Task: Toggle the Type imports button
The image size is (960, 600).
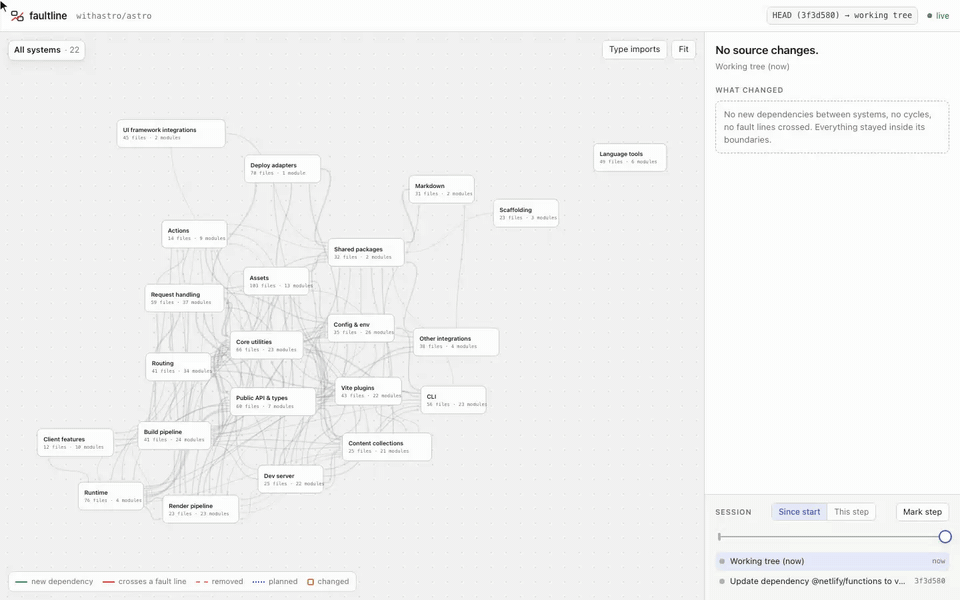Action: (x=634, y=50)
